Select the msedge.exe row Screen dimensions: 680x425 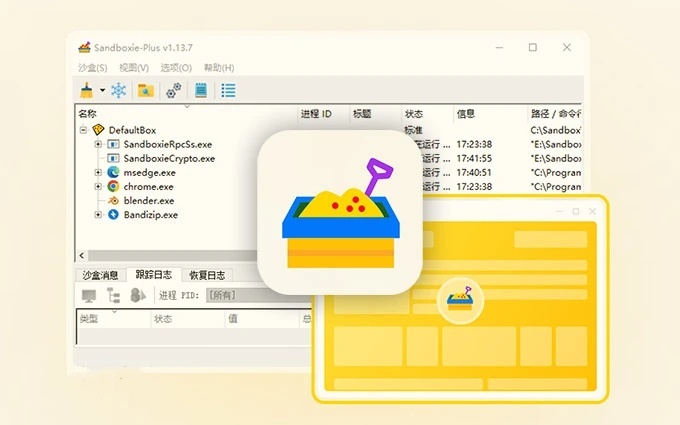150,173
